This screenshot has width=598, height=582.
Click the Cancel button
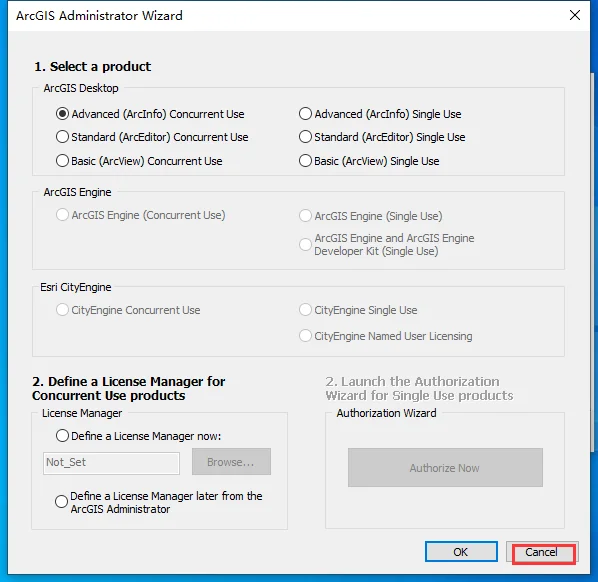click(542, 552)
